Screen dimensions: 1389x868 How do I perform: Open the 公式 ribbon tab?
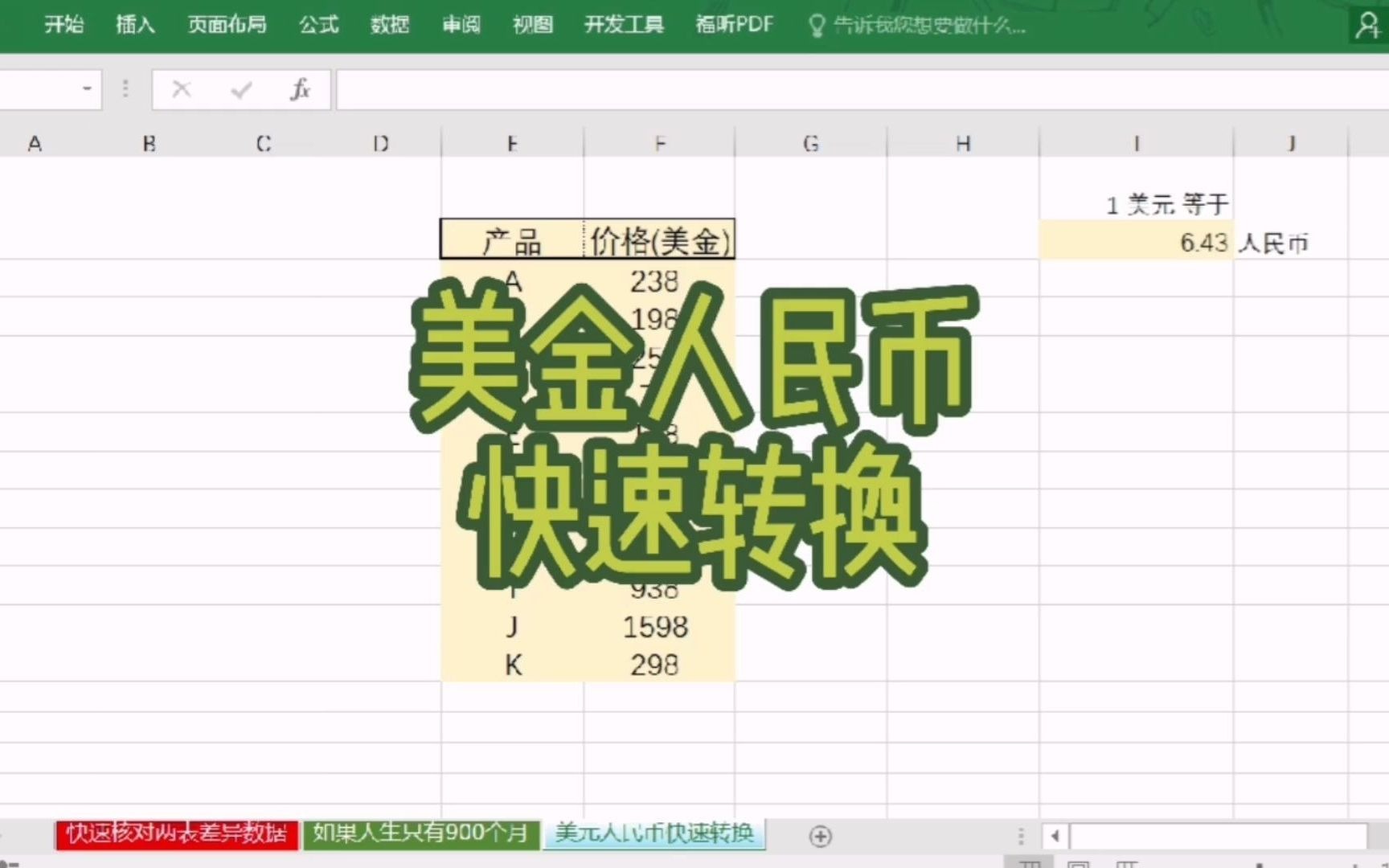[319, 25]
